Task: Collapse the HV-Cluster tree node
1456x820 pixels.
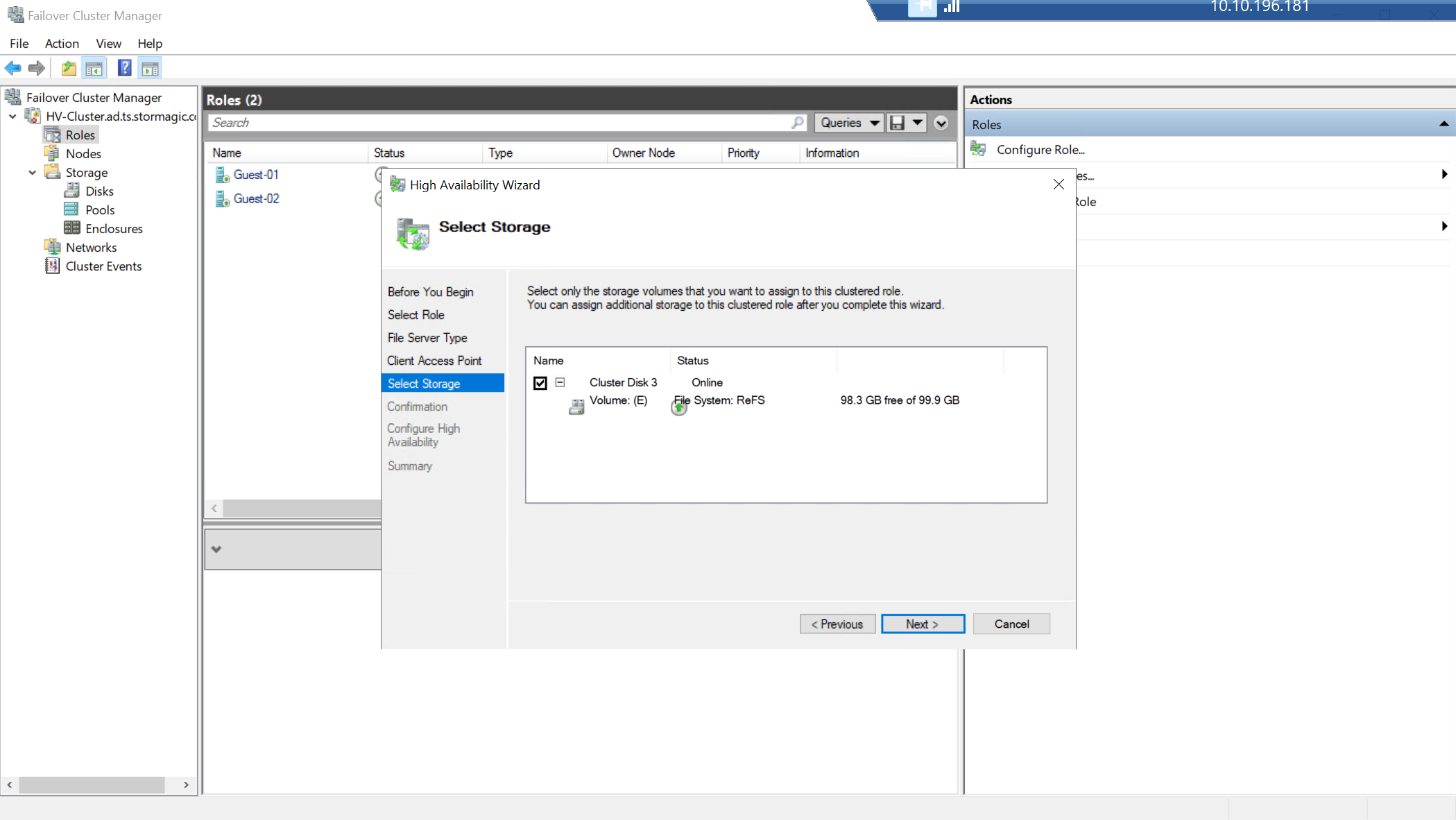Action: [x=12, y=117]
